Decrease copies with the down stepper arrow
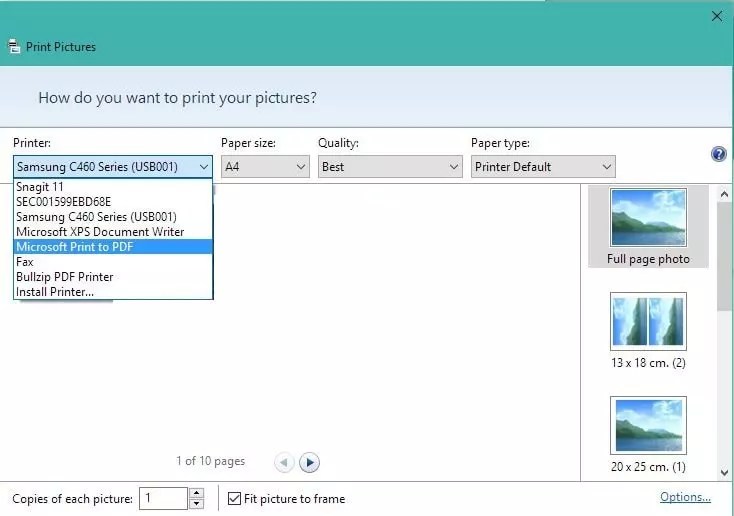This screenshot has width=734, height=516. coord(197,504)
